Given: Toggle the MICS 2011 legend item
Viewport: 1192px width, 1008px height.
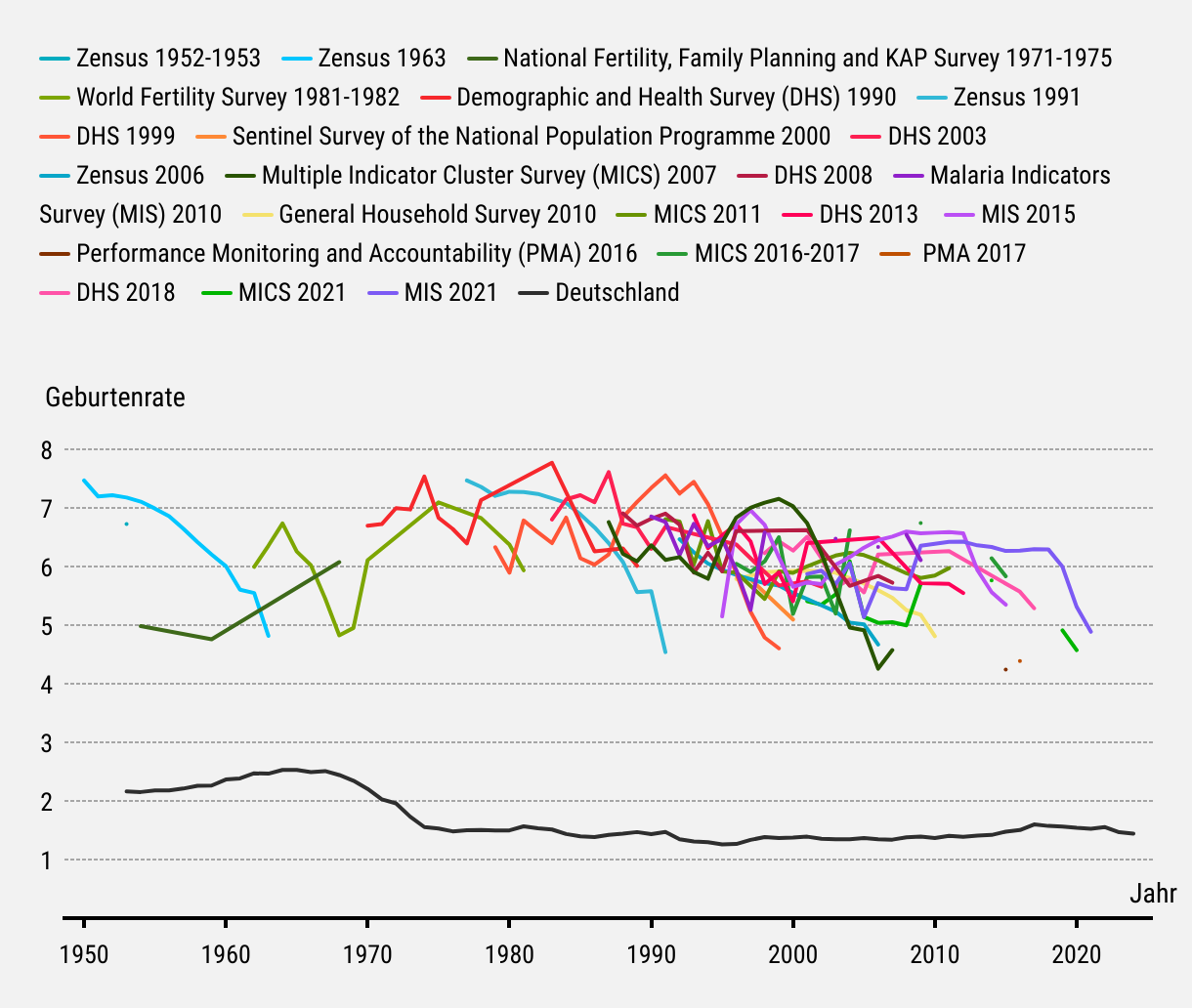Looking at the screenshot, I should 706,215.
